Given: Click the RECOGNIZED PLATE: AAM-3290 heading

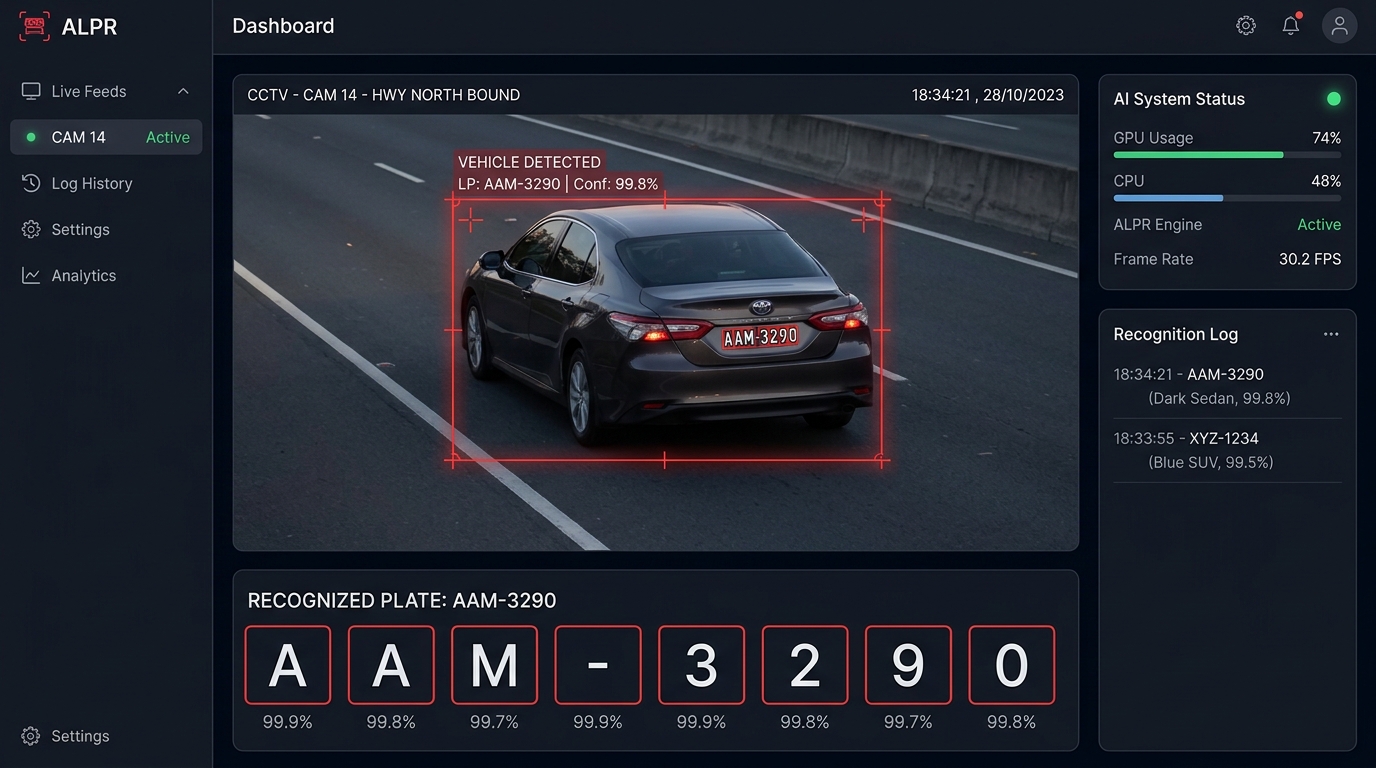Looking at the screenshot, I should 402,601.
